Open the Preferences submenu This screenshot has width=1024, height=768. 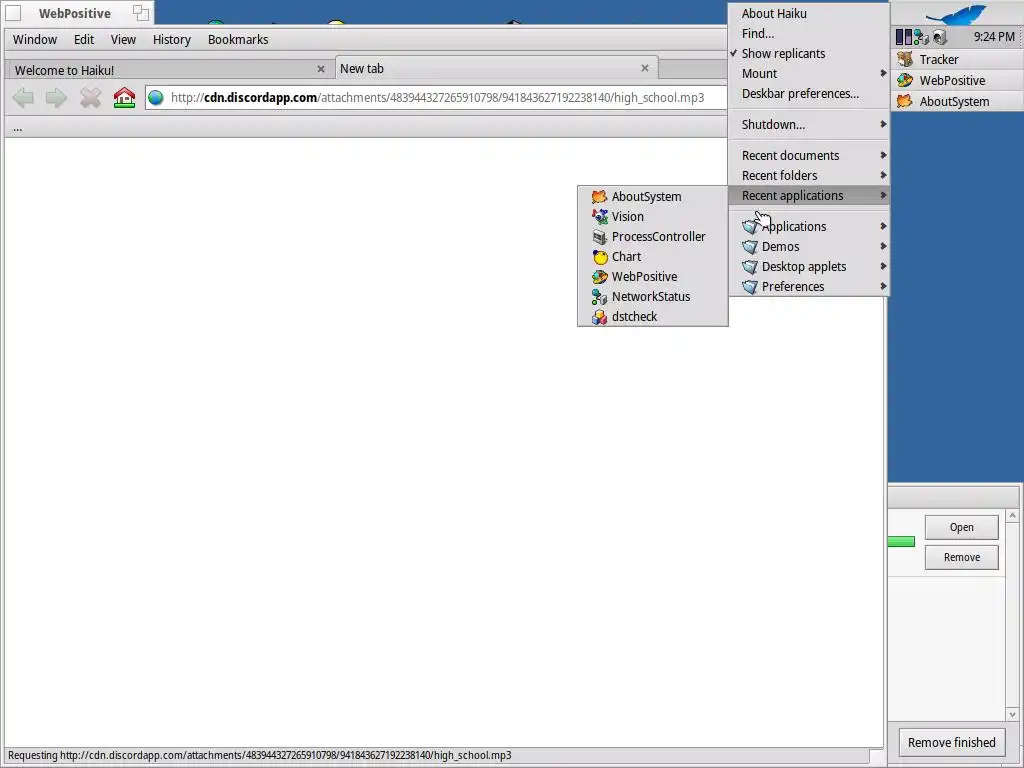[x=808, y=287]
